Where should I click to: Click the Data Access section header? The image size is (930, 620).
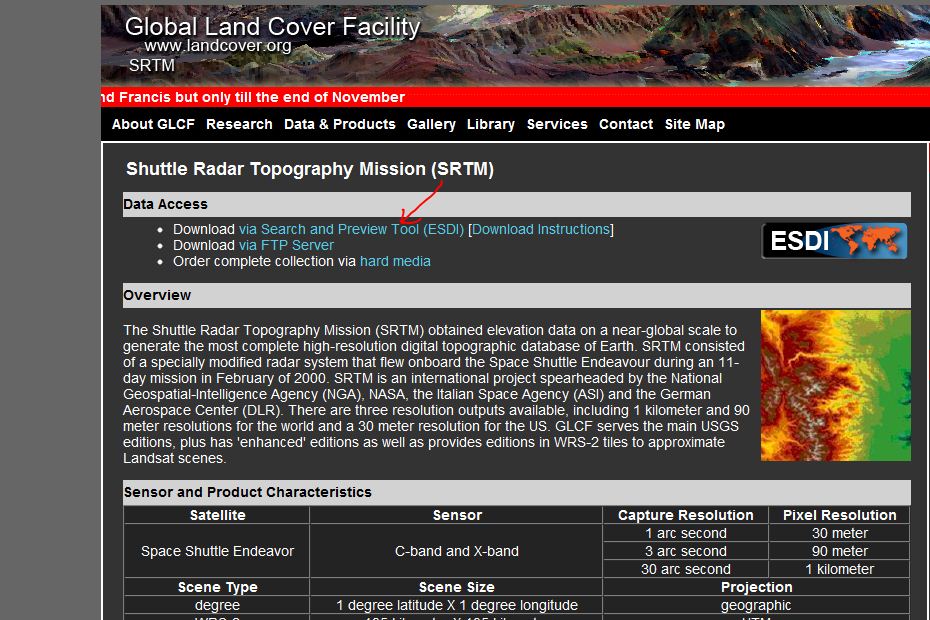[165, 204]
